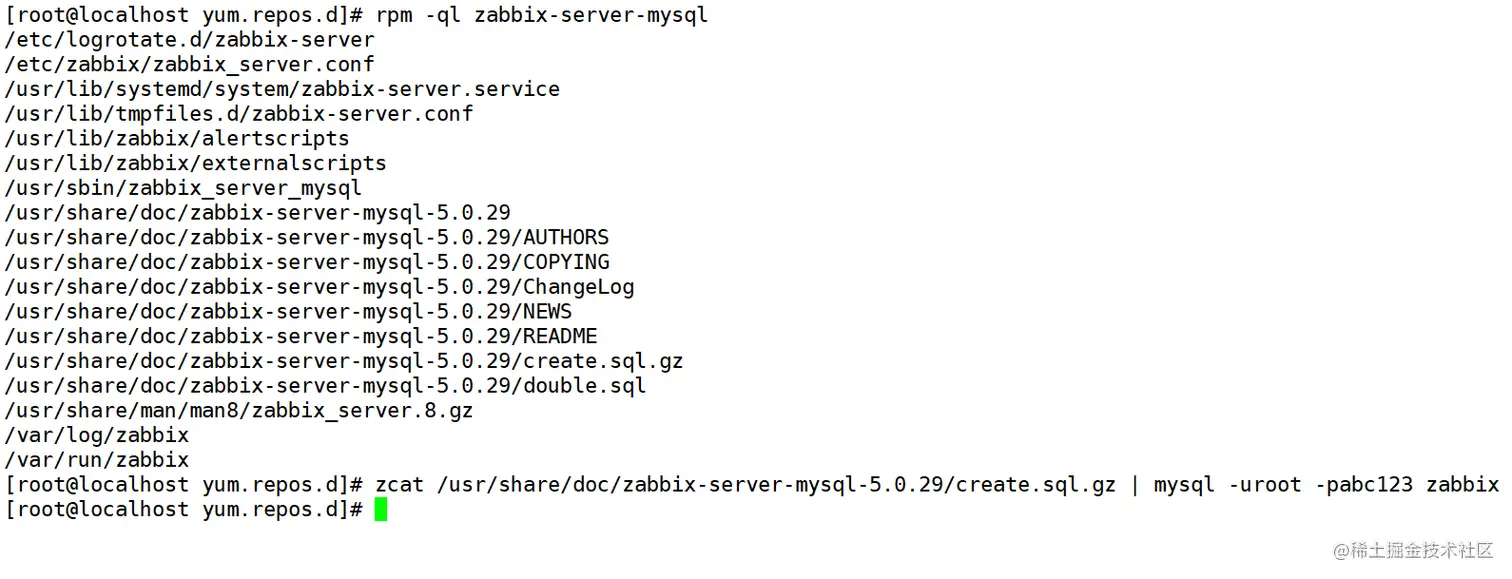Viewport: 1512px width, 579px height.
Task: Click the NEWS file path
Action: point(289,312)
